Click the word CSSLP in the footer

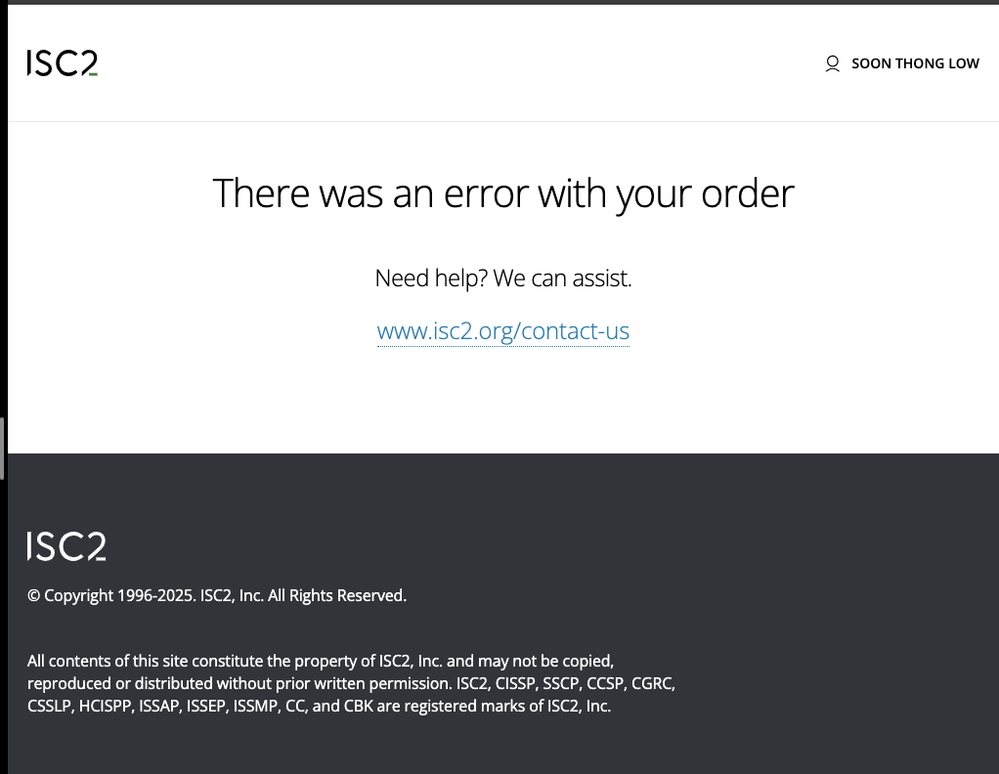49,706
